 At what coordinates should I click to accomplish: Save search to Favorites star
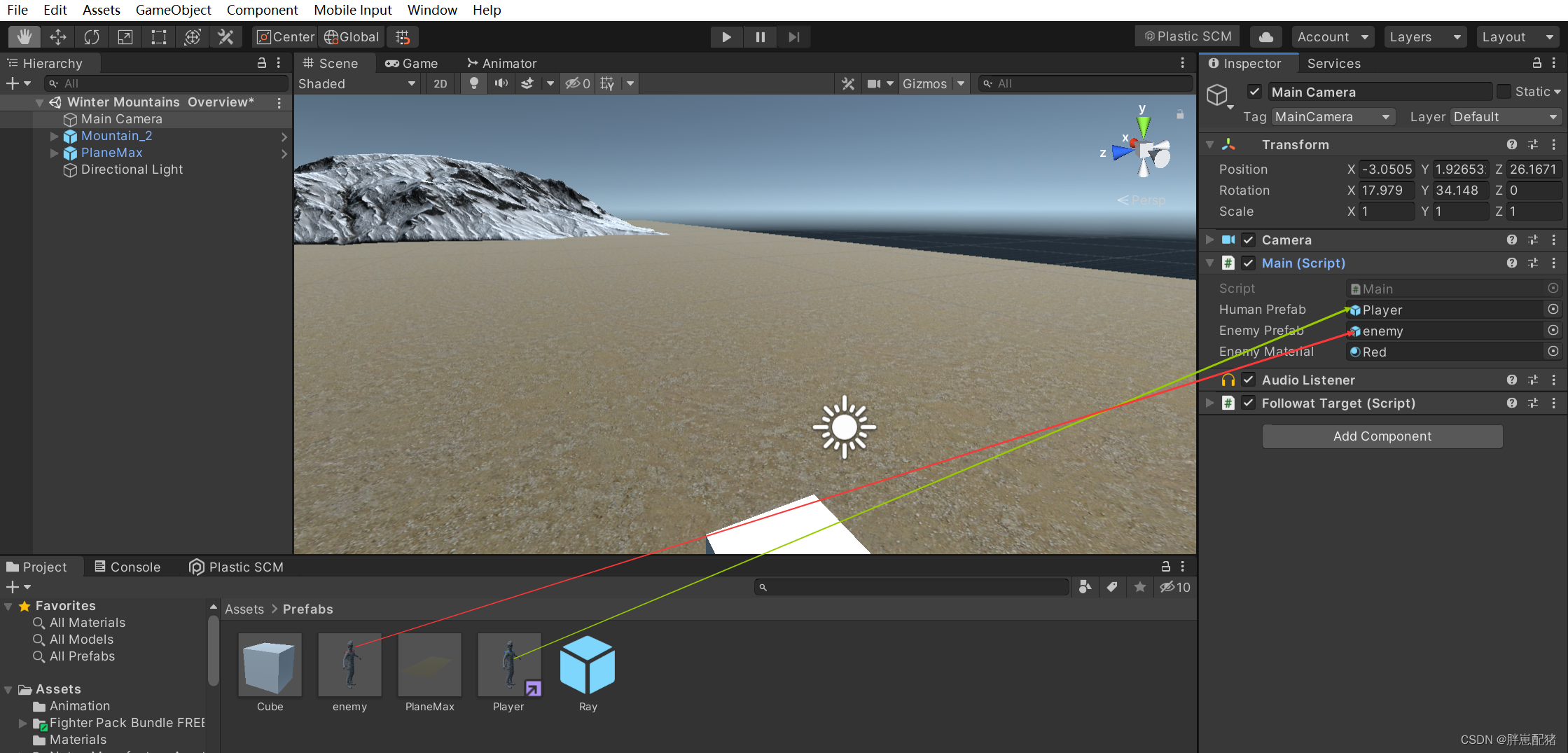click(x=1140, y=587)
